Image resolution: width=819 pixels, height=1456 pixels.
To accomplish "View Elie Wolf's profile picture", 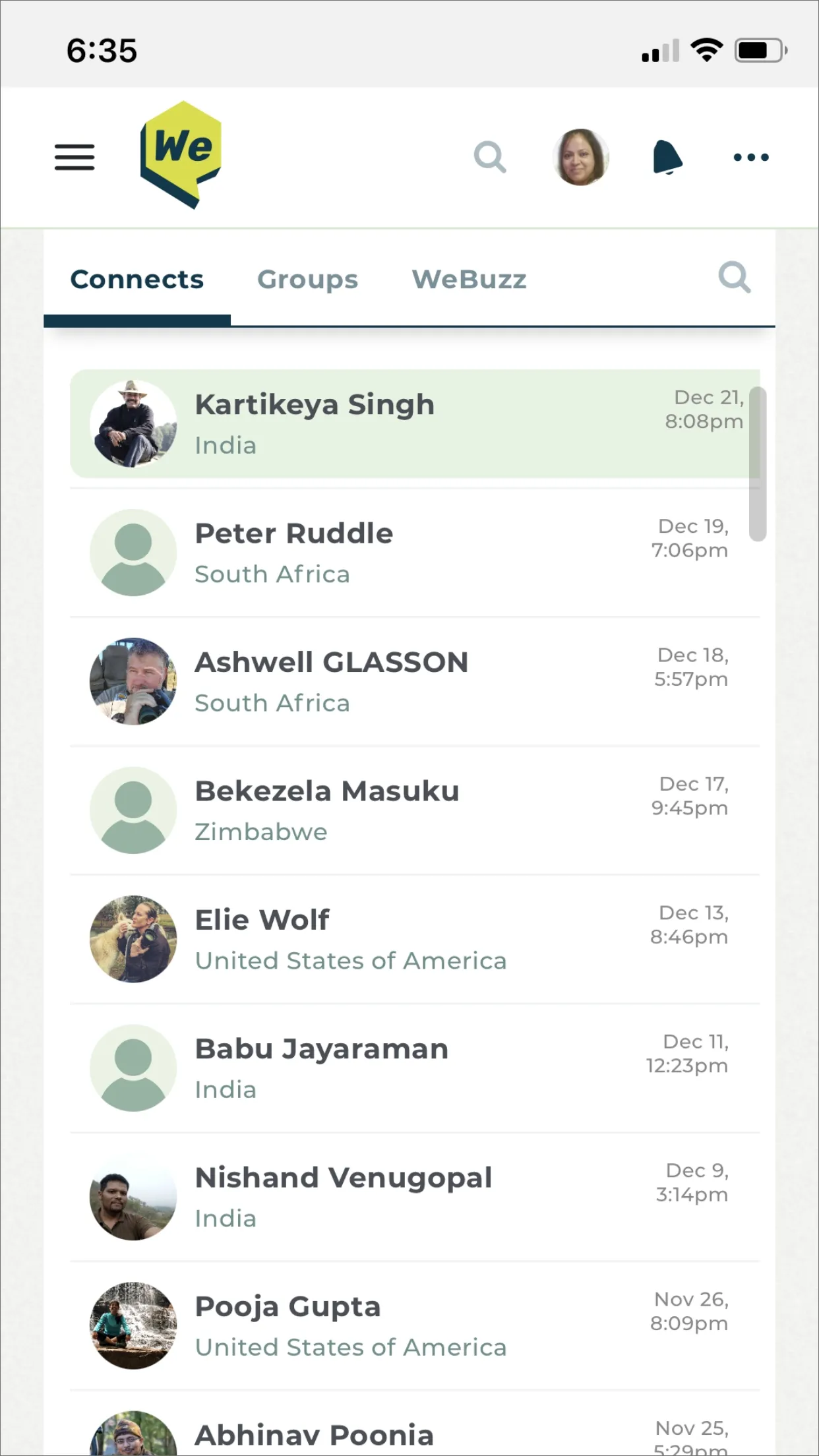I will click(x=133, y=939).
